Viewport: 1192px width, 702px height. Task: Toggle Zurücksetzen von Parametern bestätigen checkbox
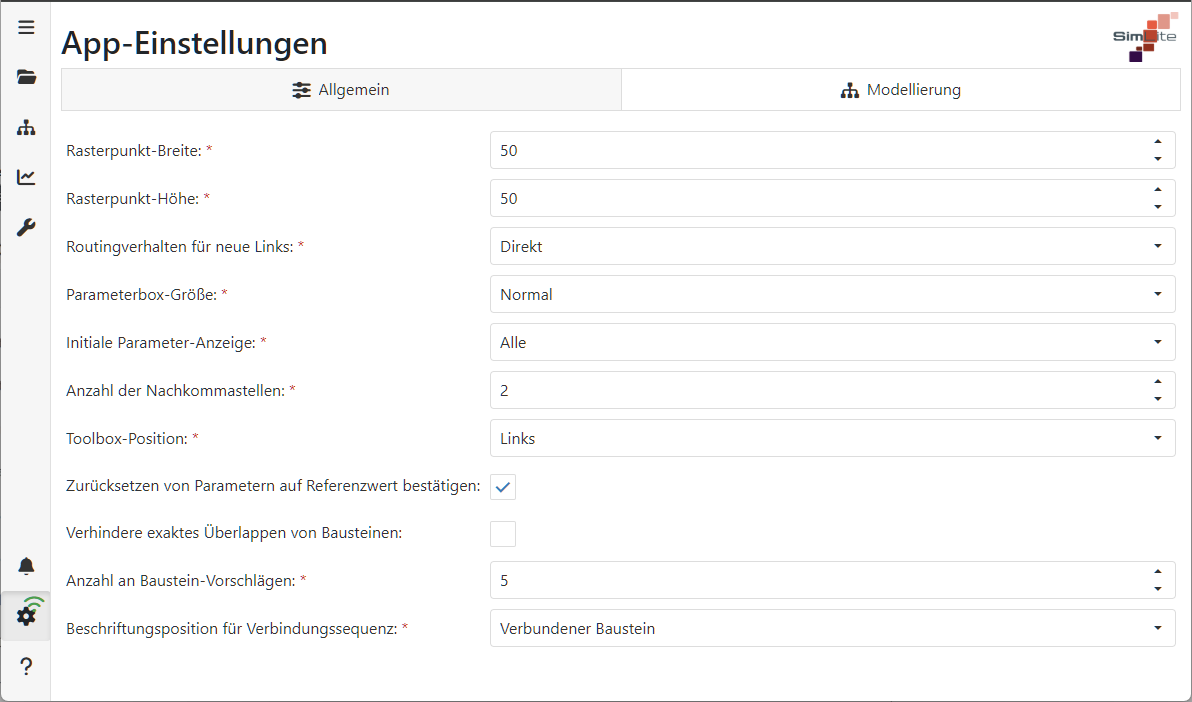click(502, 487)
